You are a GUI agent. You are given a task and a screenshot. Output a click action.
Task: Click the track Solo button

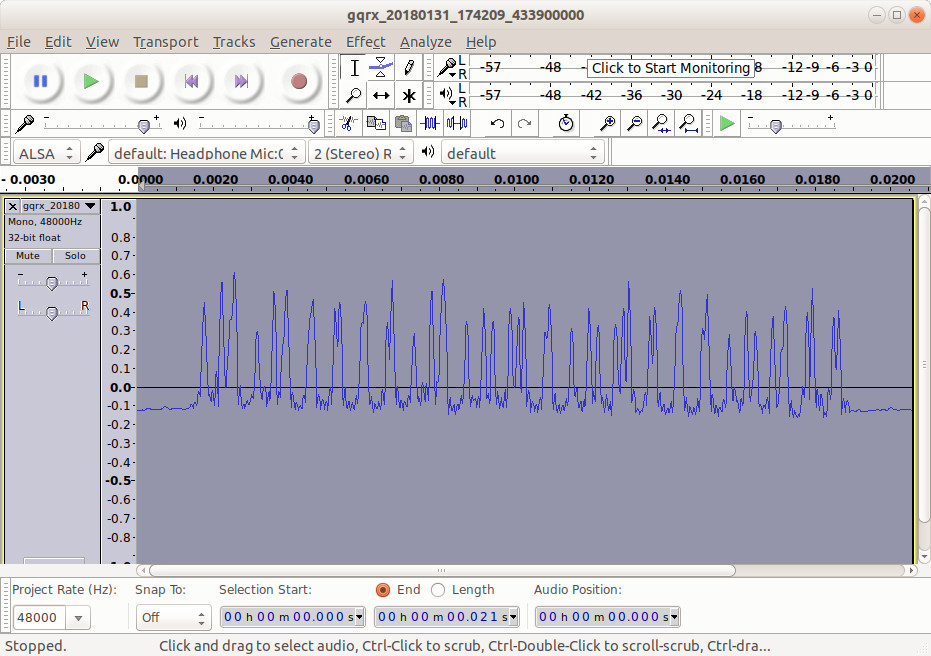[75, 256]
